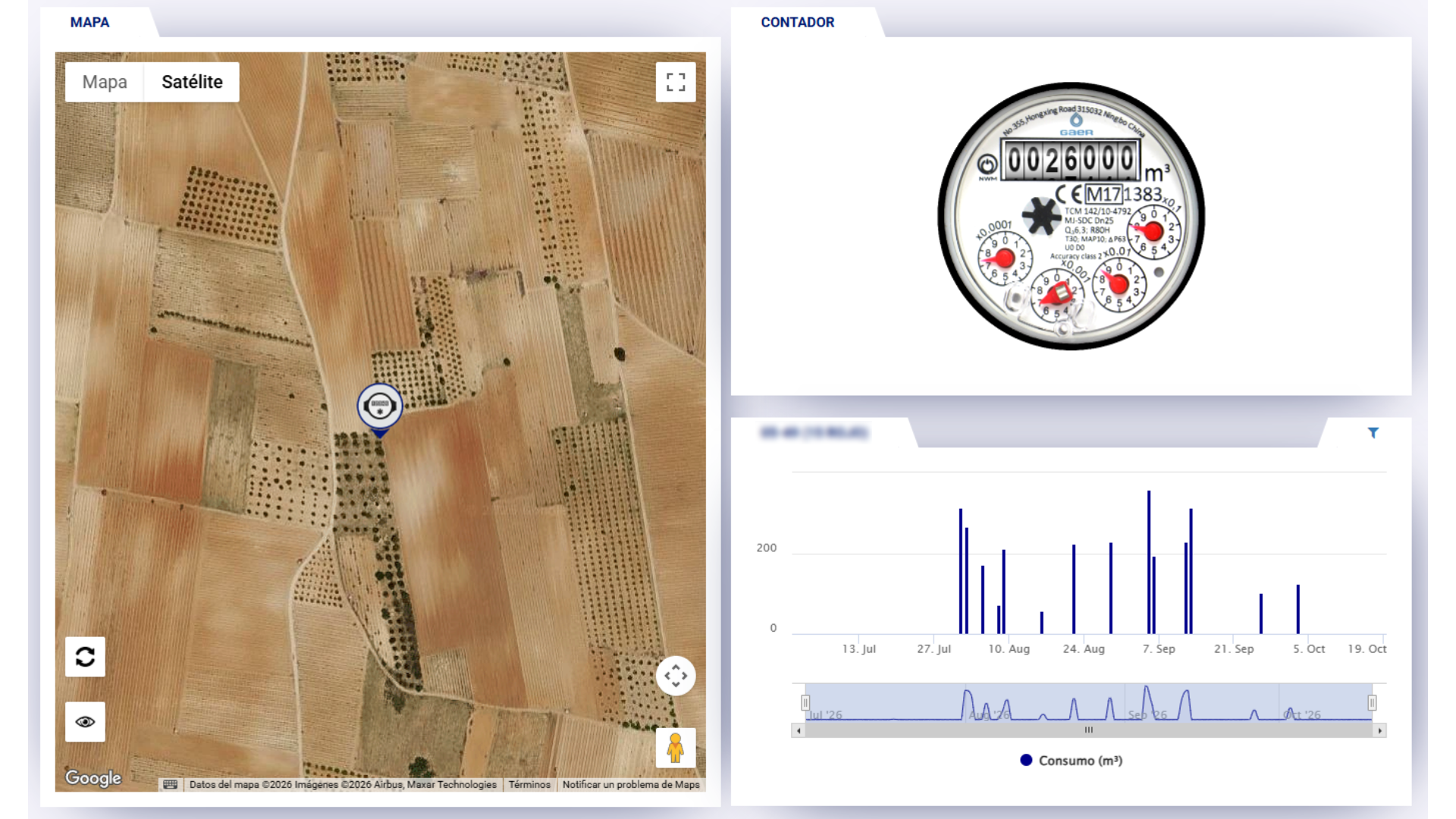Click the chart scrollbar grip

click(1089, 731)
